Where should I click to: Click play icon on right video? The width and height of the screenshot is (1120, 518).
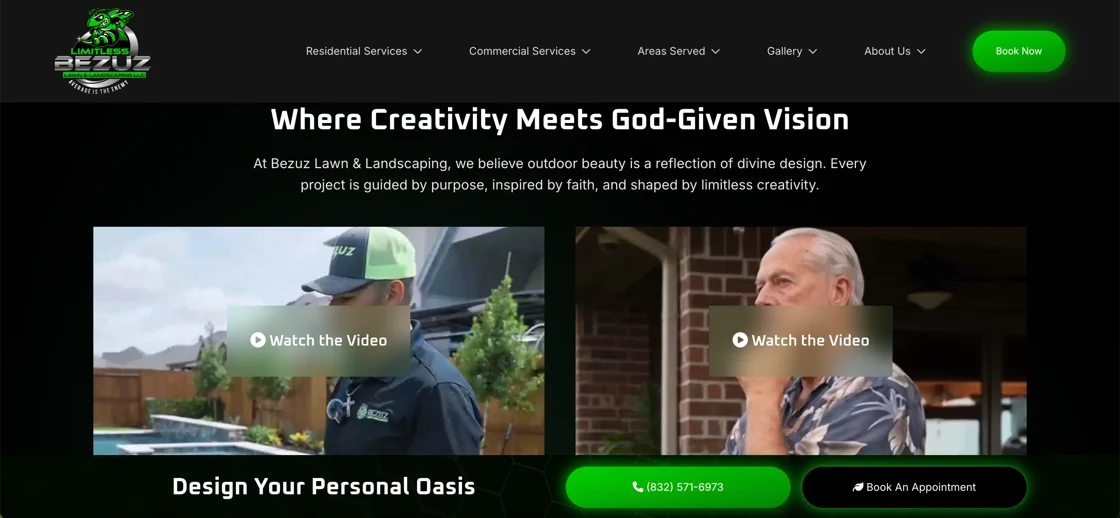pyautogui.click(x=740, y=340)
